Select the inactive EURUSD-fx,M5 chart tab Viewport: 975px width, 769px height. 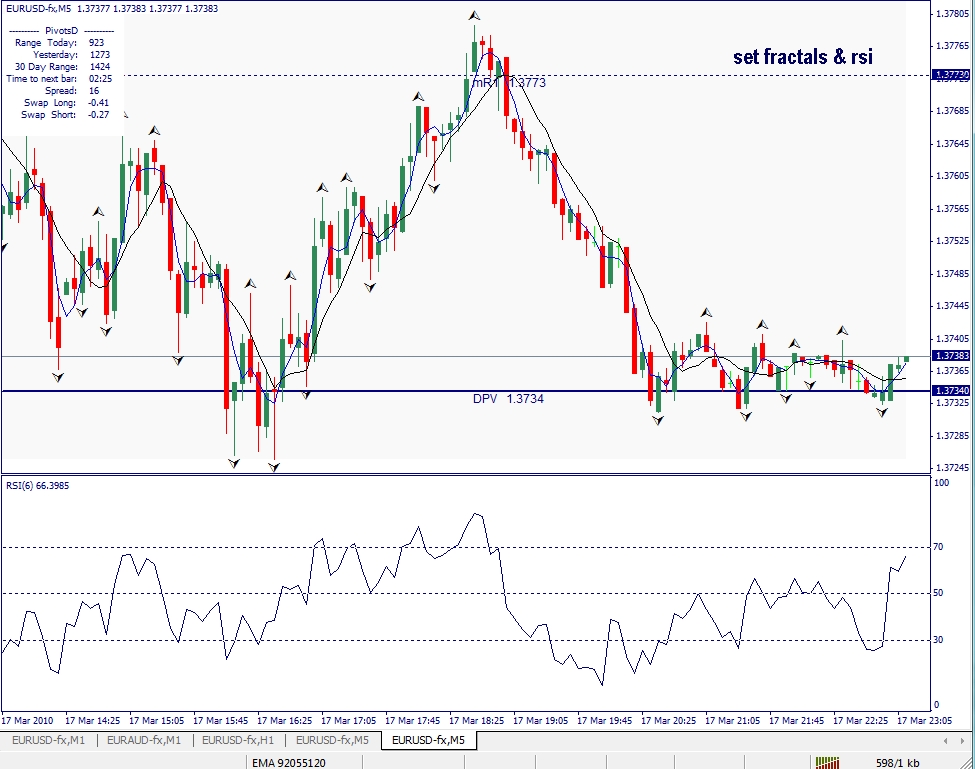tap(332, 740)
